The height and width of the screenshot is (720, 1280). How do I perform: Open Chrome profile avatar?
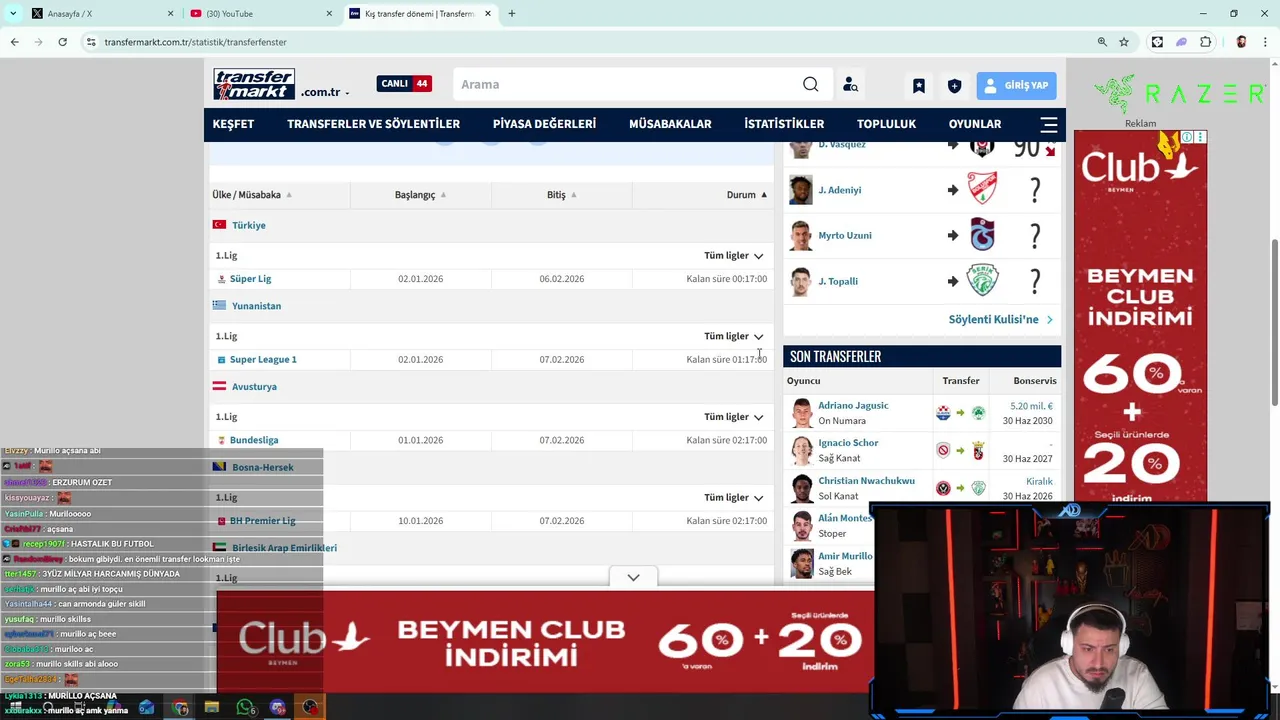point(1241,42)
